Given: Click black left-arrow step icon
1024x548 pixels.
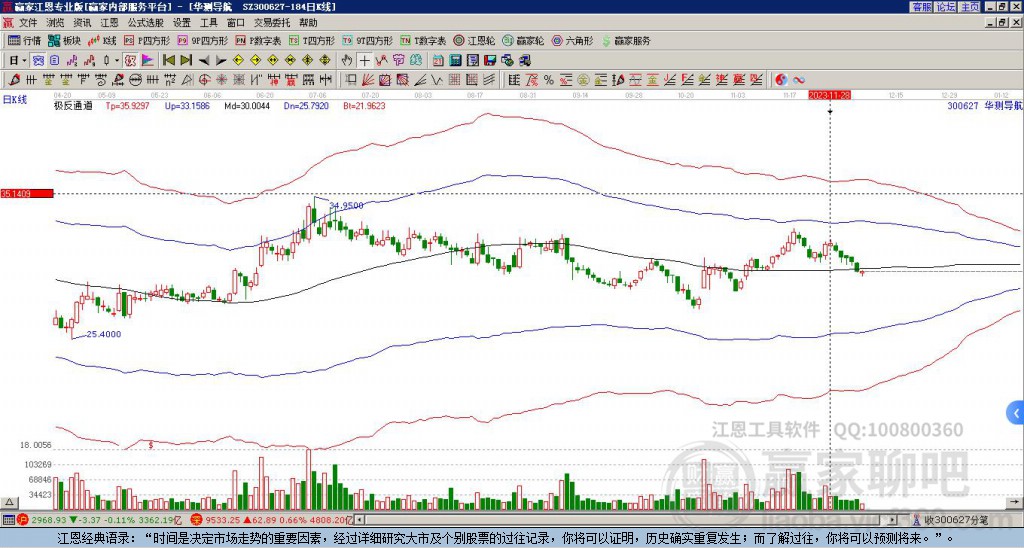Looking at the screenshot, I should [x=204, y=60].
